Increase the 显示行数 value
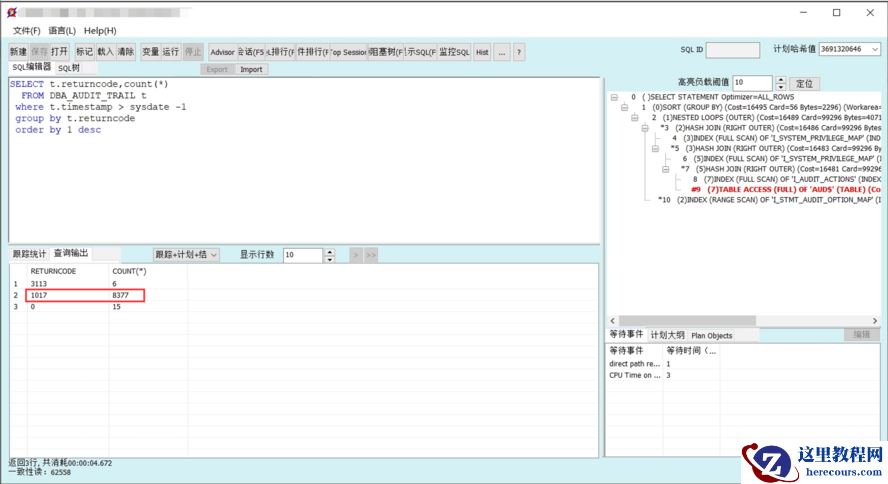Screen dimensions: 888x484 (330, 251)
